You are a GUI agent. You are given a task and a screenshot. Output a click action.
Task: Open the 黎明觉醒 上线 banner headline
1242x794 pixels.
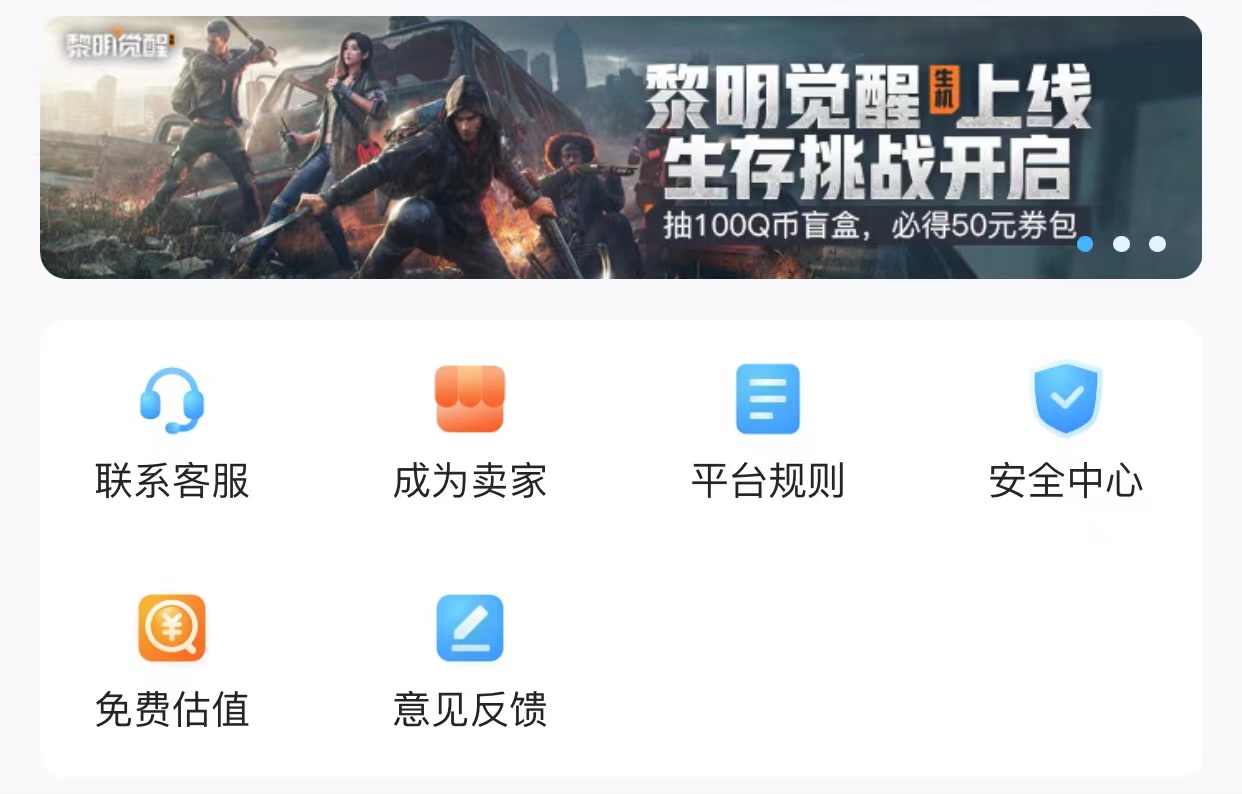click(x=868, y=98)
